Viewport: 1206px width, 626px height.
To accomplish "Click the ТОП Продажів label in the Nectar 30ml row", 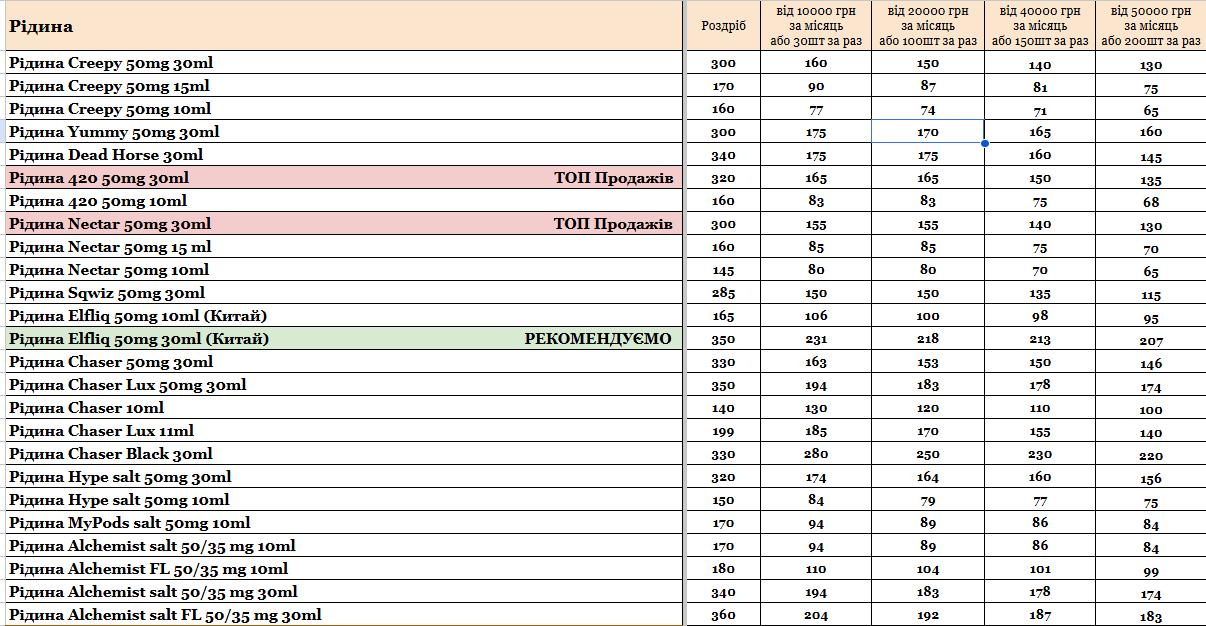I will point(613,224).
